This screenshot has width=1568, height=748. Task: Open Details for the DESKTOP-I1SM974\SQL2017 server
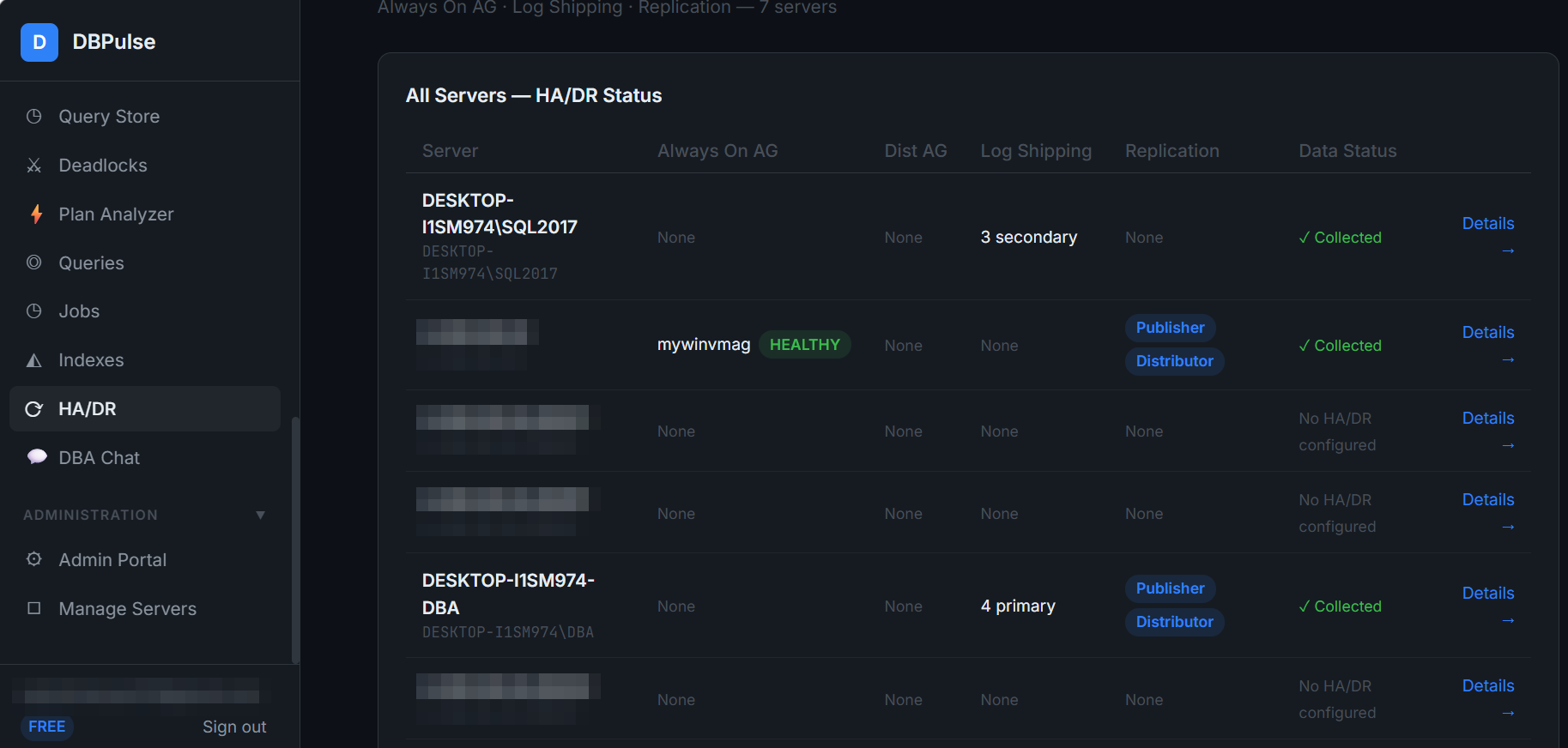[1488, 236]
